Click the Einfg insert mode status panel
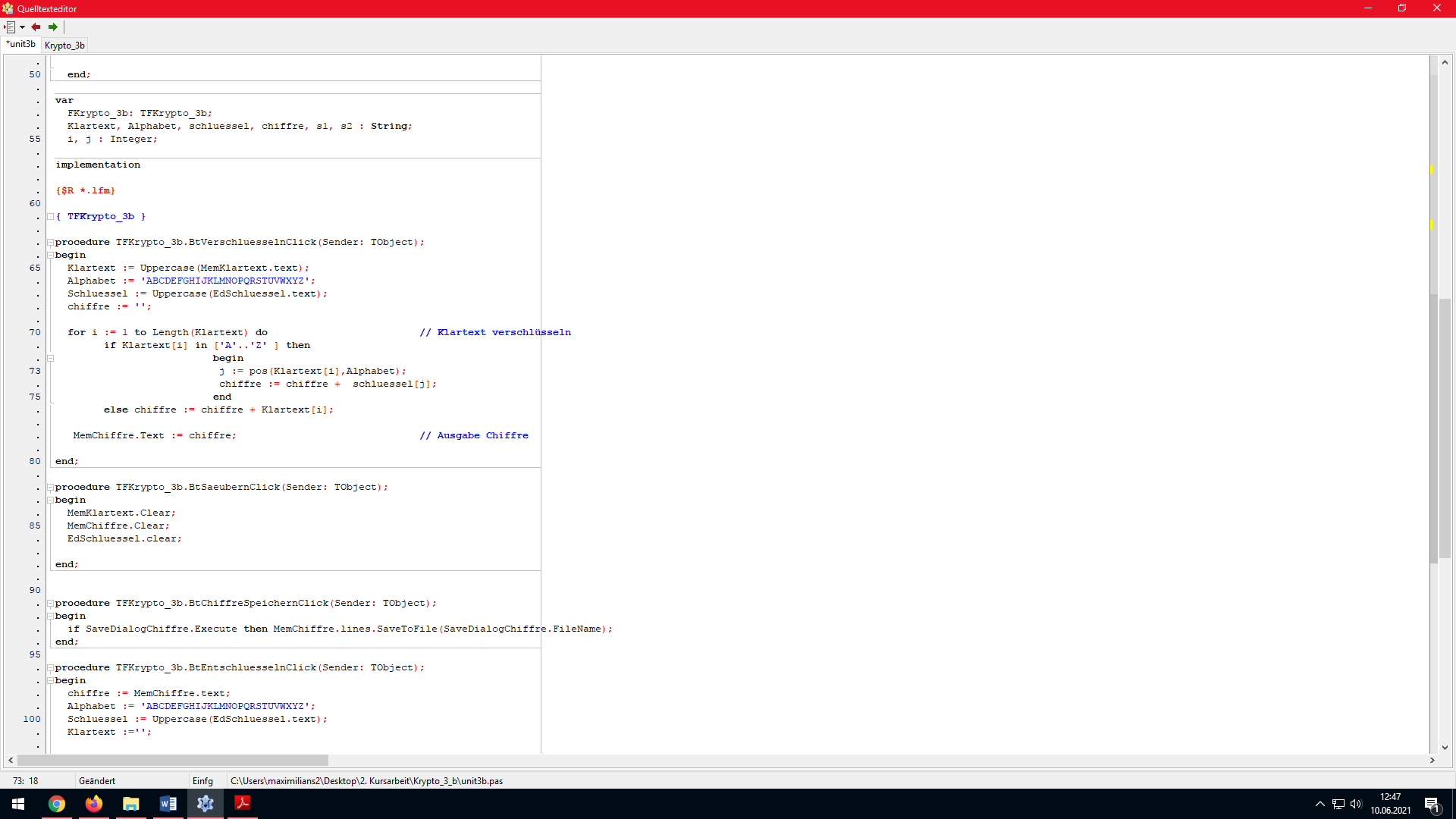 click(203, 781)
